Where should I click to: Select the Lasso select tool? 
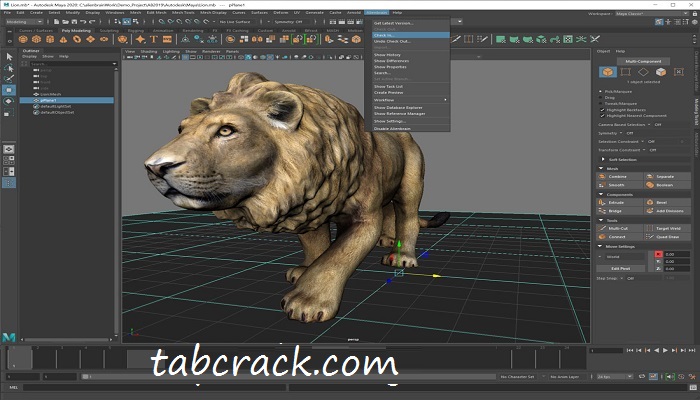9,68
